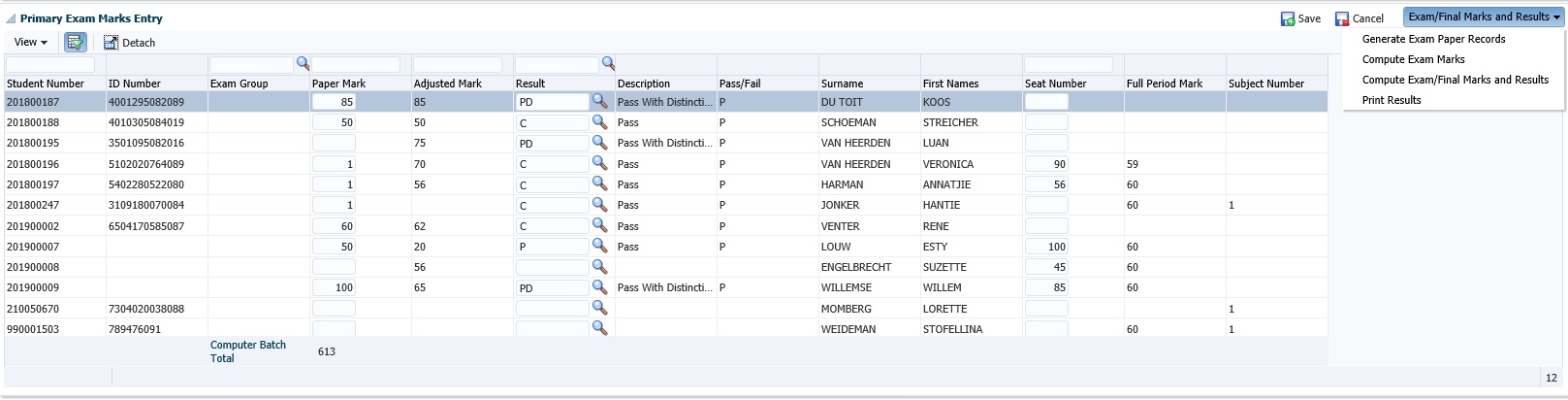Open the Exam Group filter search icon

point(303,63)
